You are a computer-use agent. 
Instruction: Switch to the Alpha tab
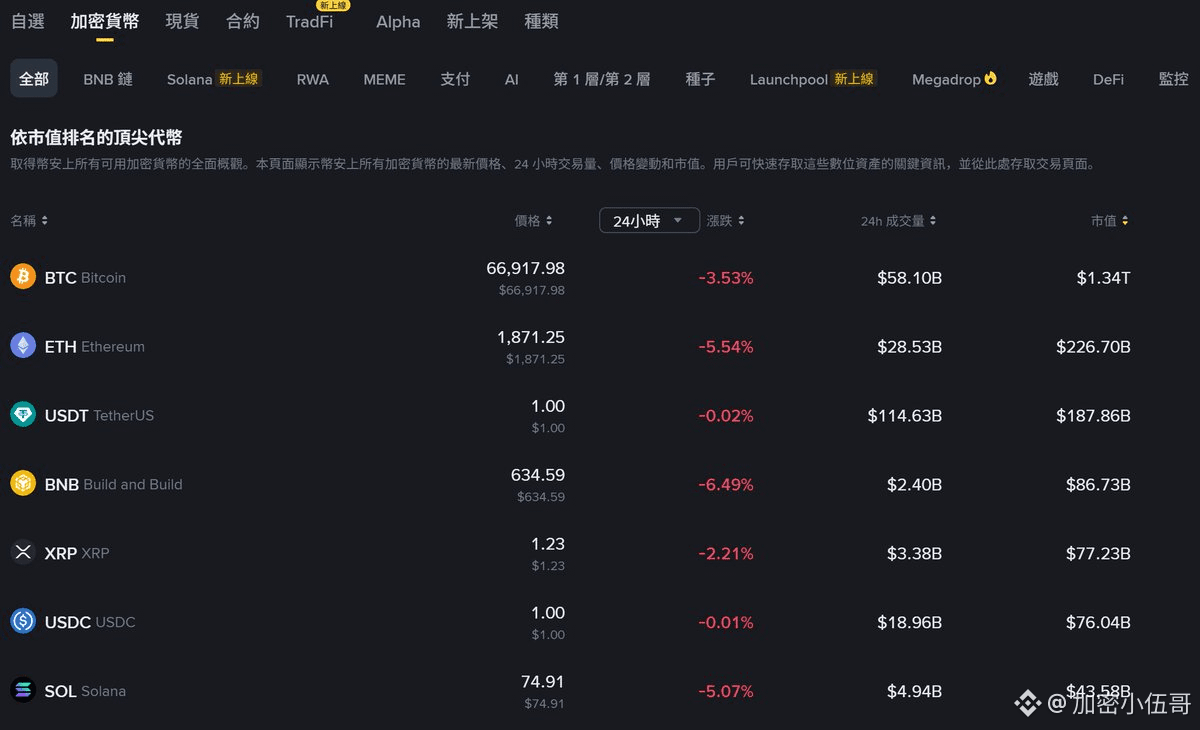(398, 21)
